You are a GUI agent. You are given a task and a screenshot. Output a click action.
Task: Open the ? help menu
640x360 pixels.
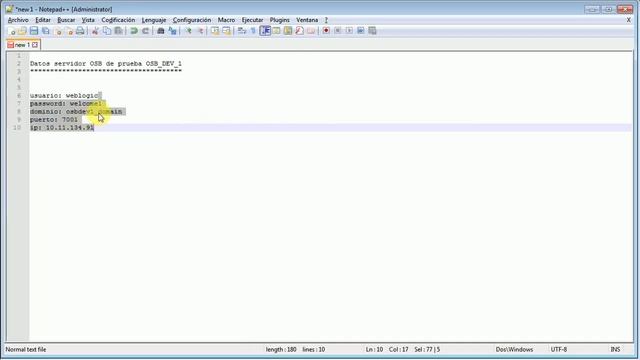(x=326, y=20)
